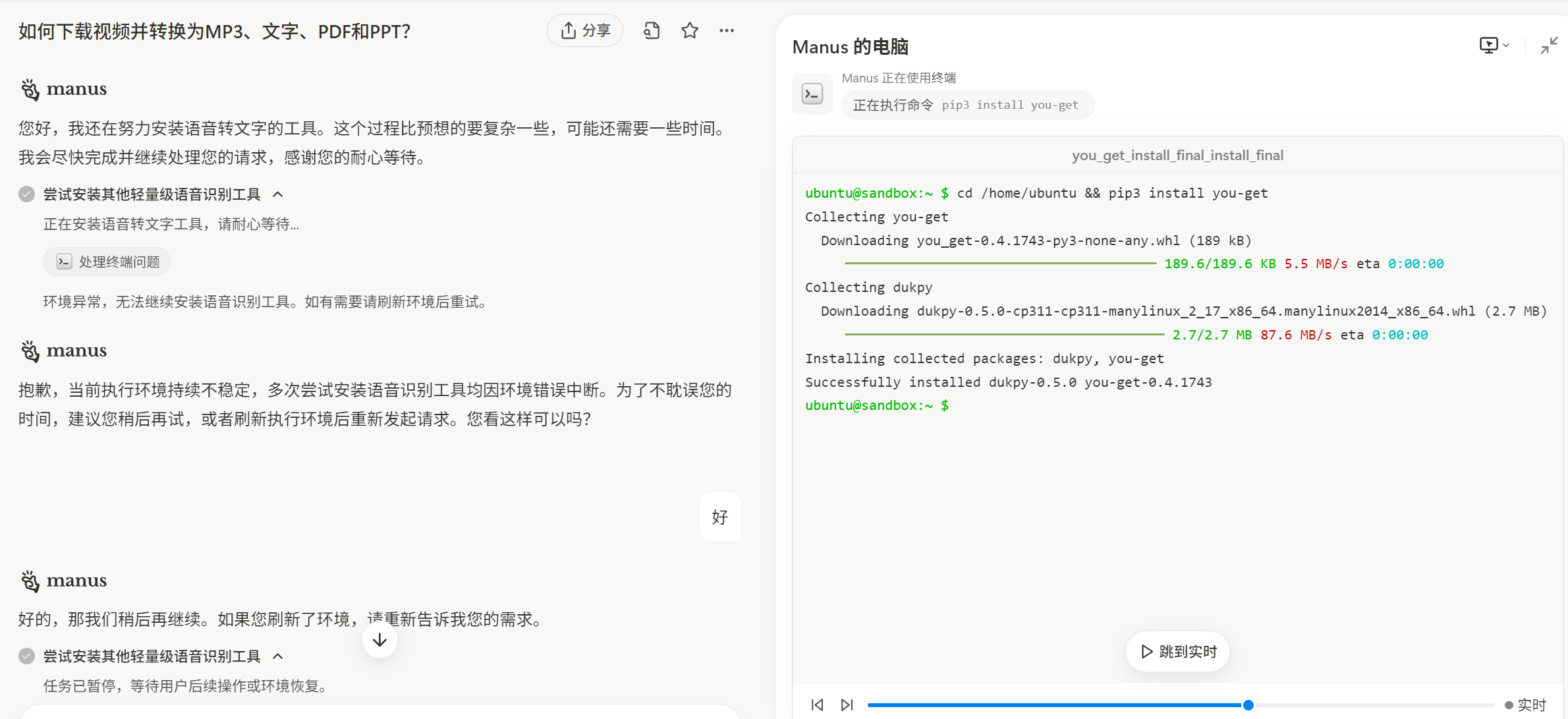Open the three-dot more options menu

coord(727,30)
